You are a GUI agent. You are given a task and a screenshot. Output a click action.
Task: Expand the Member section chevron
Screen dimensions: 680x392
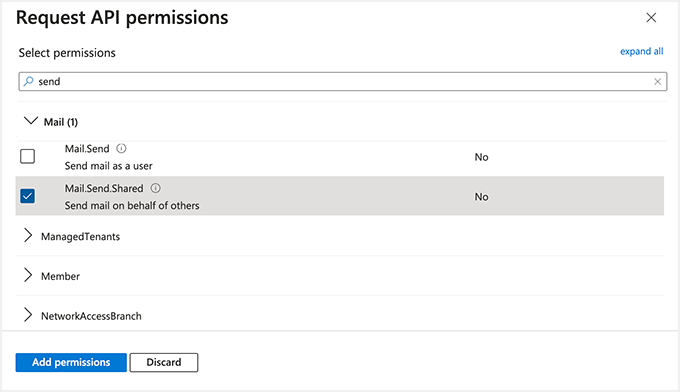pos(28,275)
